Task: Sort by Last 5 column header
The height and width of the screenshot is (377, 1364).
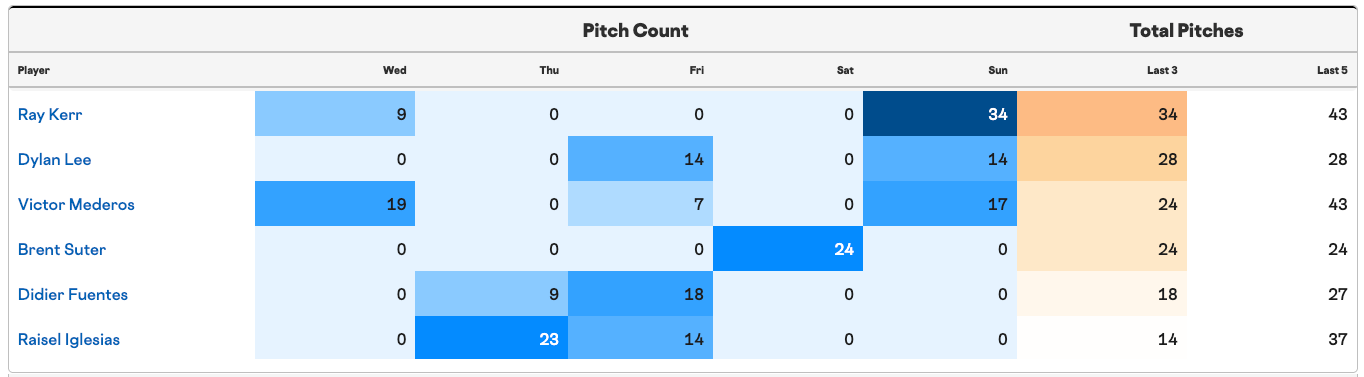Action: pyautogui.click(x=1332, y=70)
